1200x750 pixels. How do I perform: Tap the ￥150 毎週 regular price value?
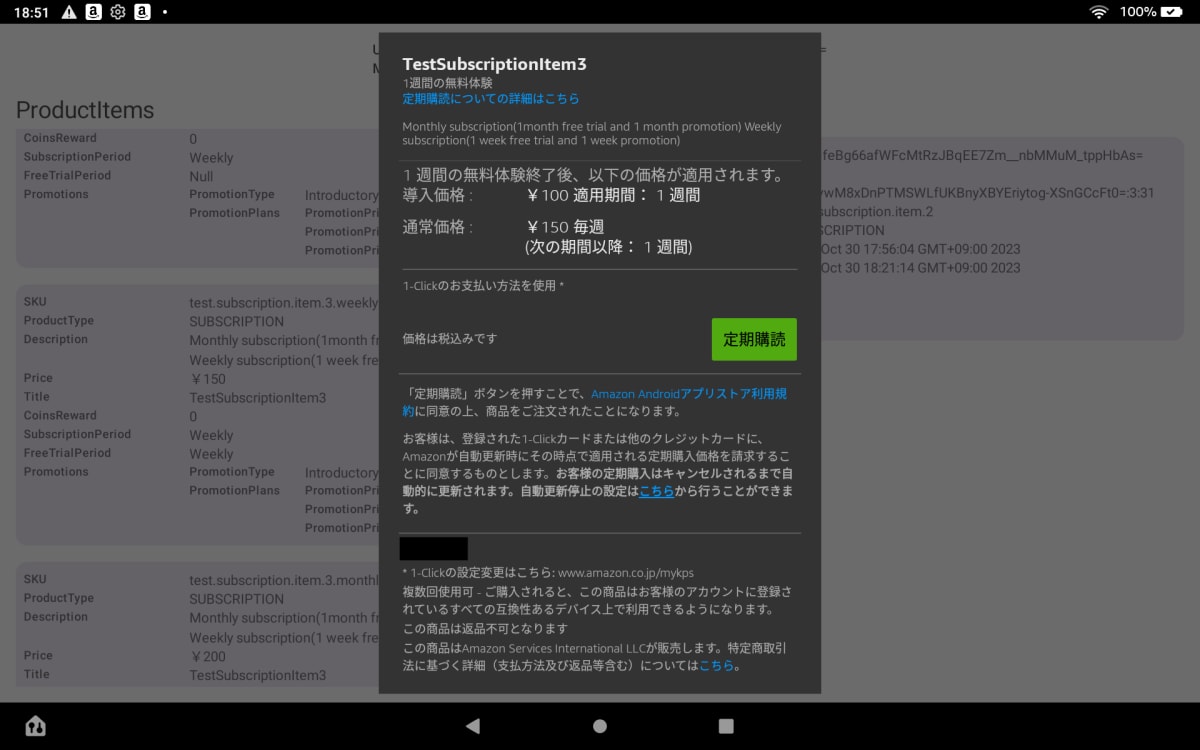(564, 227)
